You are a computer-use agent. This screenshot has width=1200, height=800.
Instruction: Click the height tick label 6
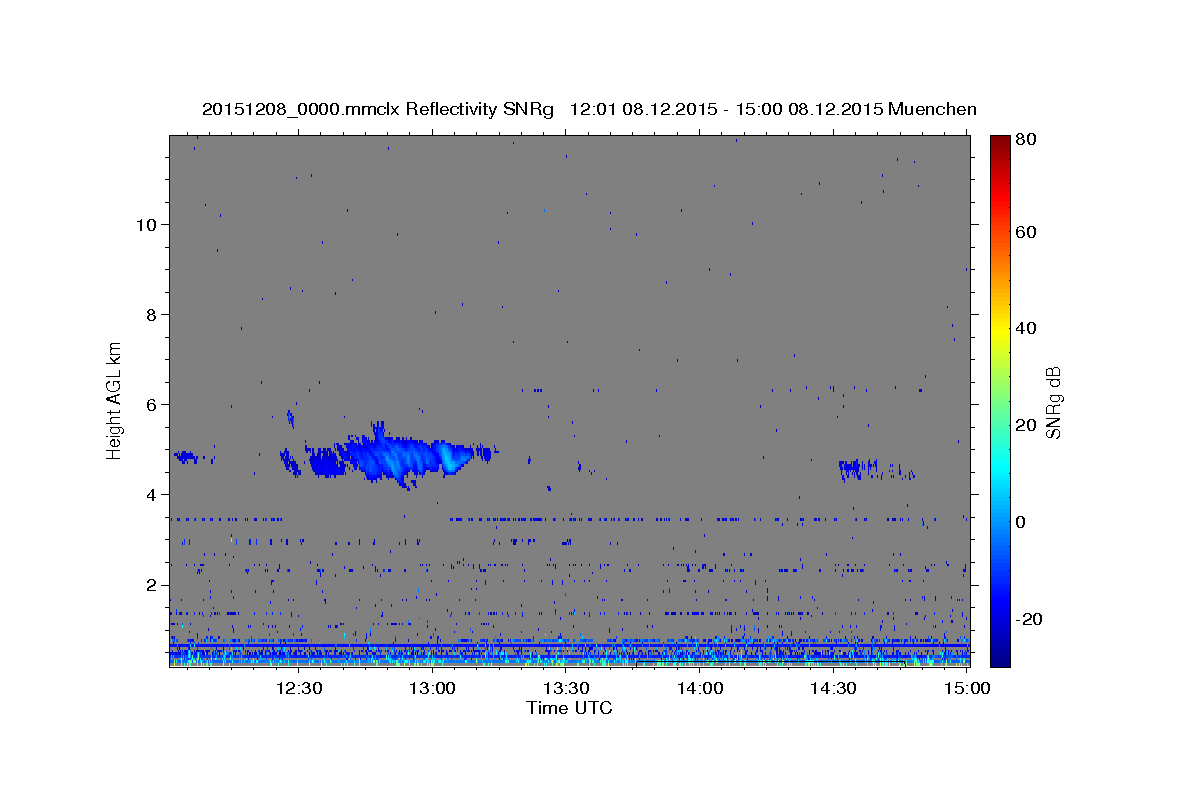pyautogui.click(x=150, y=404)
